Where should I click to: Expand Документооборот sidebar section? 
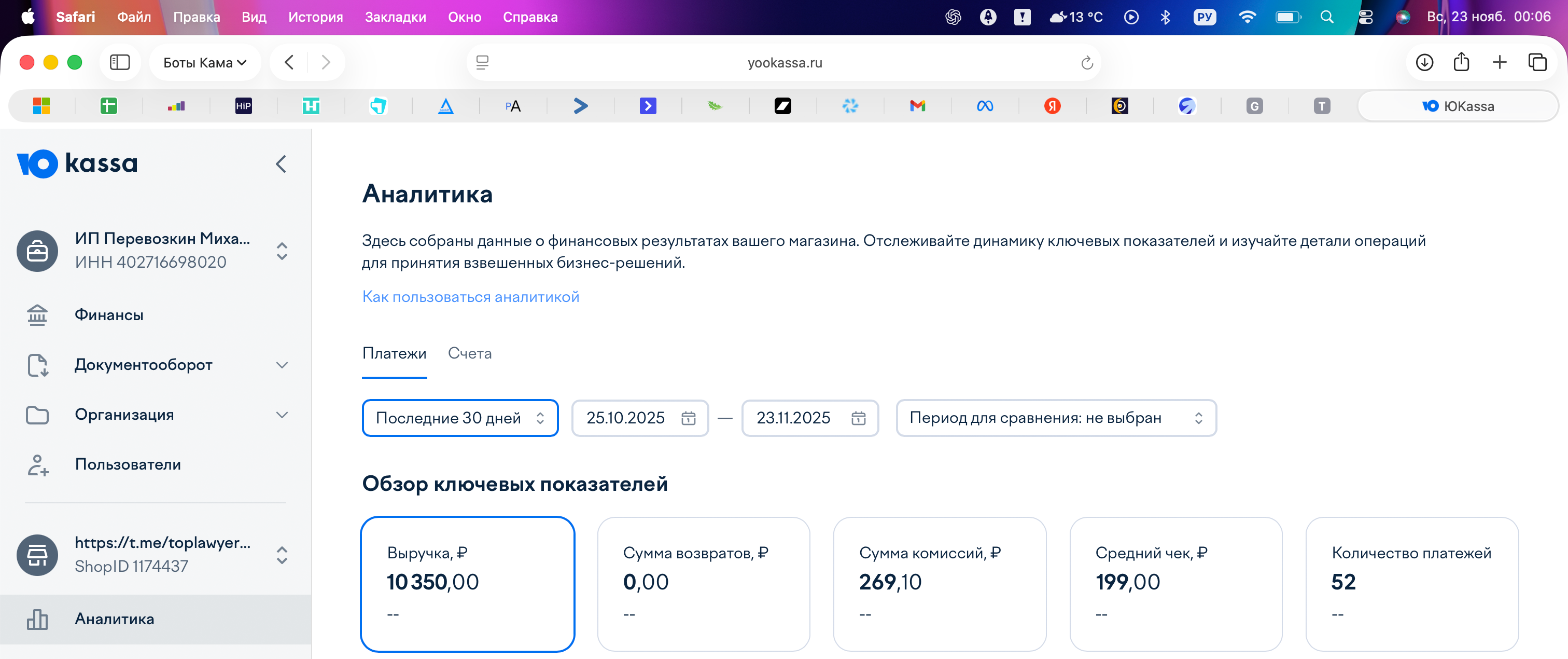tap(281, 365)
